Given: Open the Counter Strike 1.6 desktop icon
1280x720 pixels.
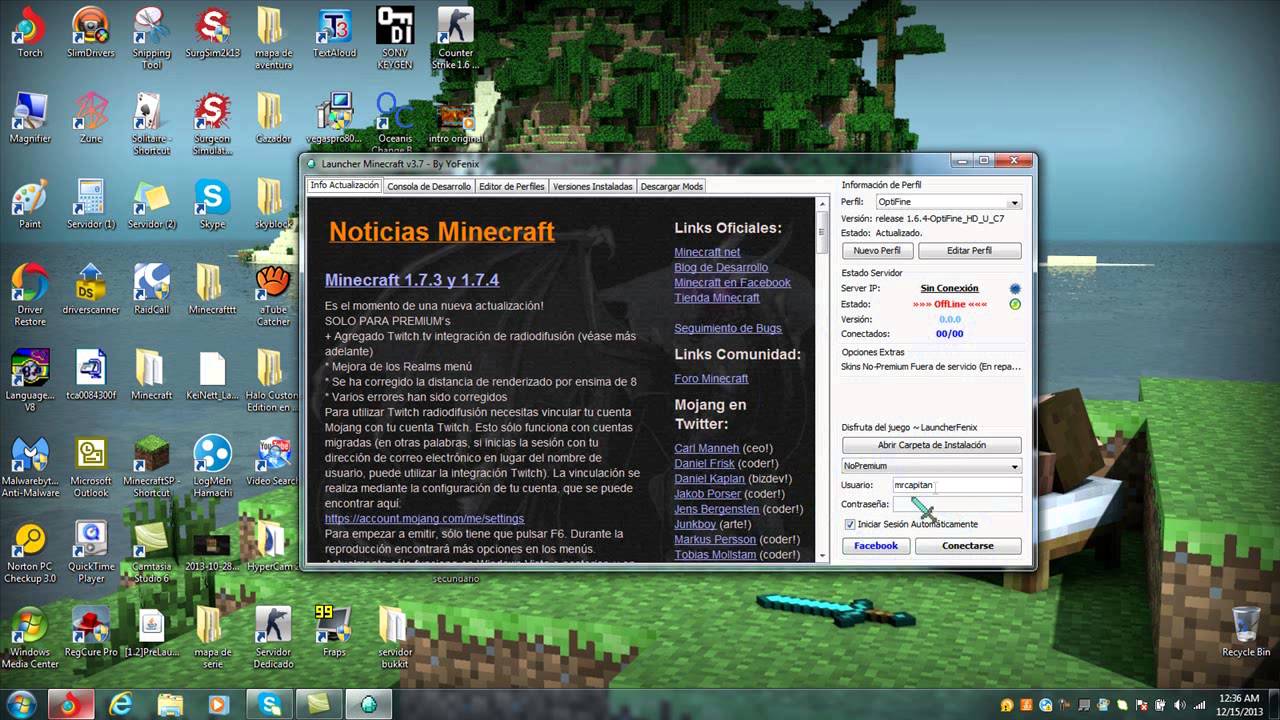Looking at the screenshot, I should (456, 38).
